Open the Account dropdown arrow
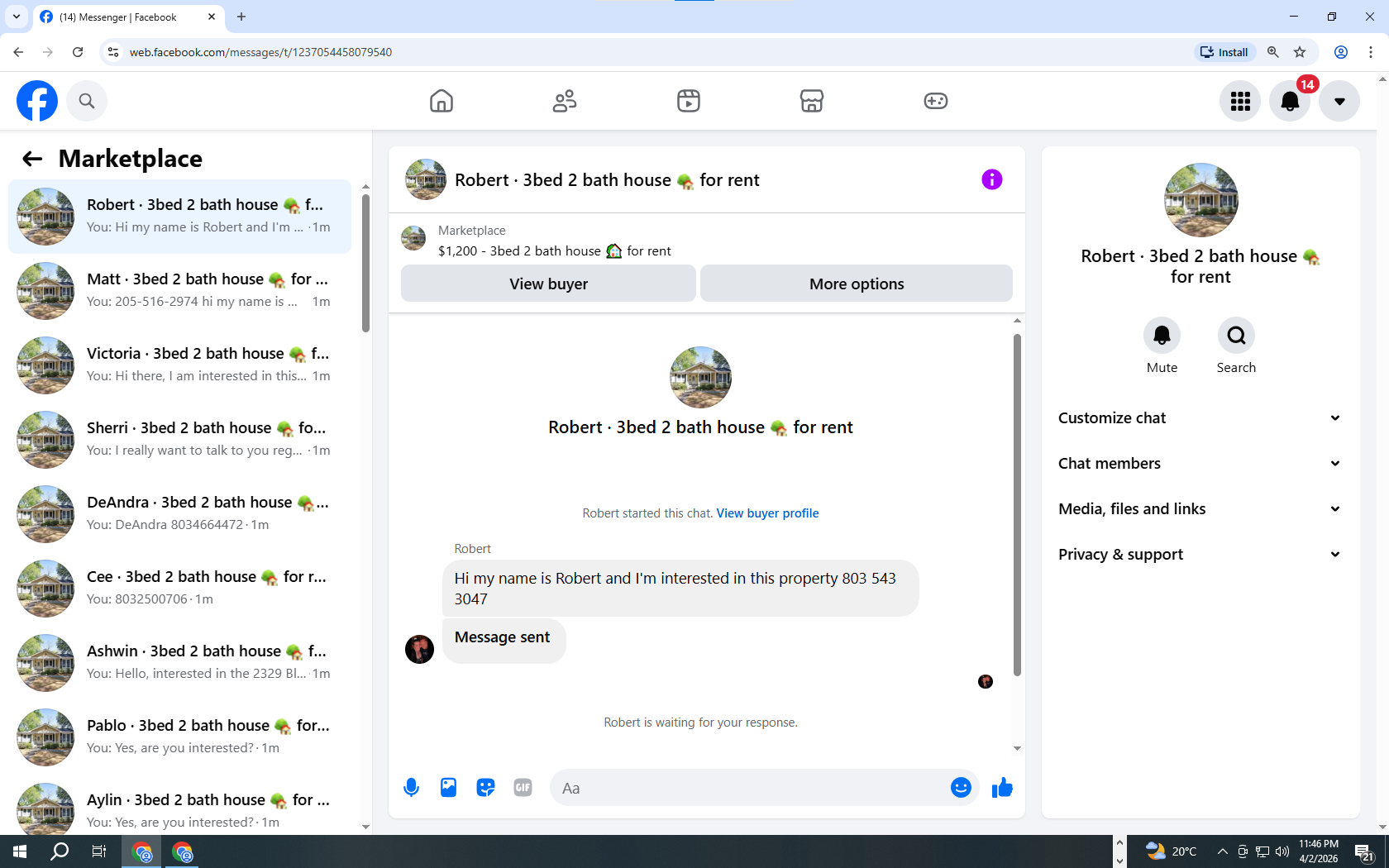The image size is (1389, 868). pyautogui.click(x=1339, y=101)
